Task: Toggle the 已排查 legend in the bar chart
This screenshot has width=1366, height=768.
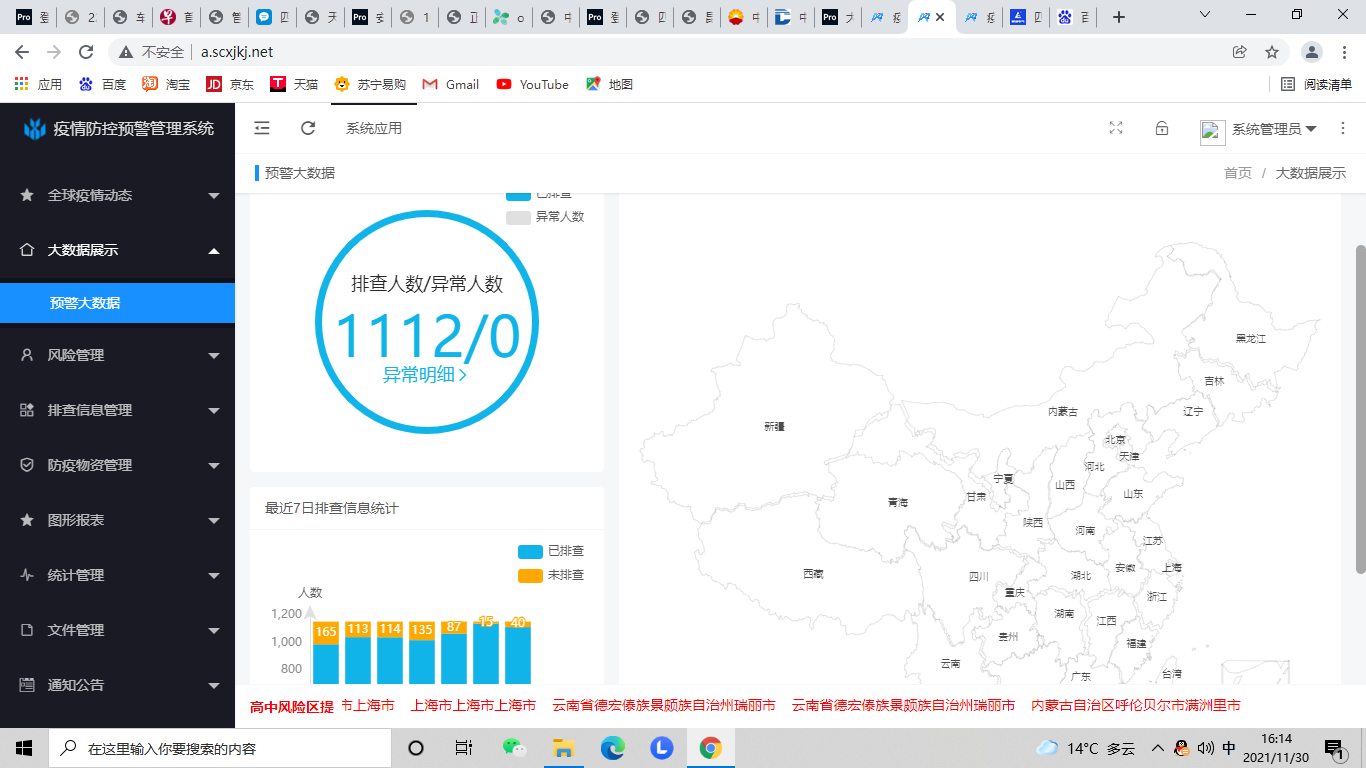Action: (x=551, y=551)
